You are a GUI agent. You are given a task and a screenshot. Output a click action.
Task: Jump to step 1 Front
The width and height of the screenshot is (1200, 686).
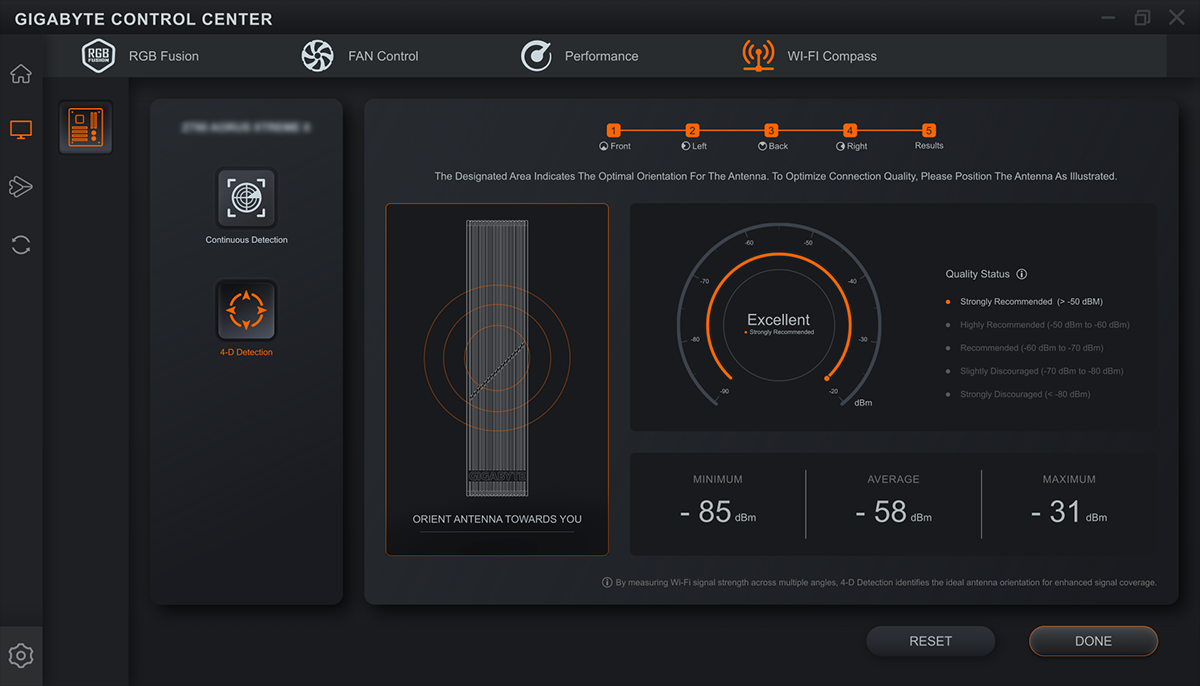[614, 131]
